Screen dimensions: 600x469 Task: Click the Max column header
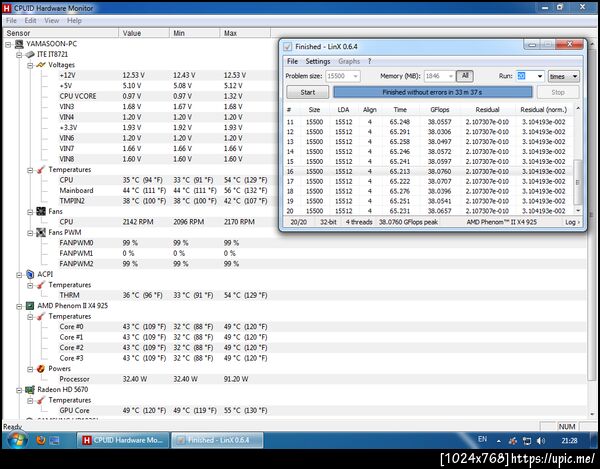245,33
